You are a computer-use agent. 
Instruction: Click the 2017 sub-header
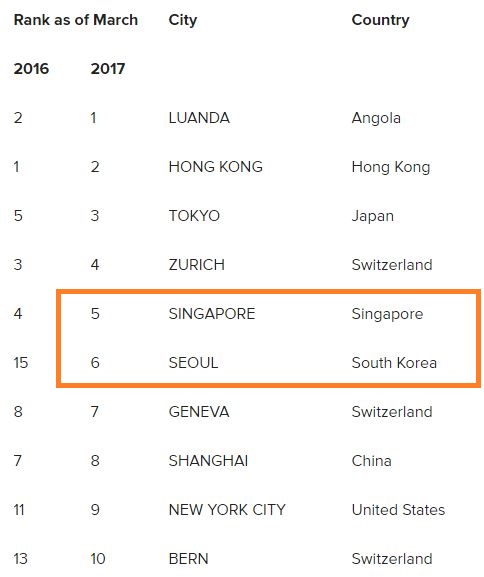click(x=108, y=69)
